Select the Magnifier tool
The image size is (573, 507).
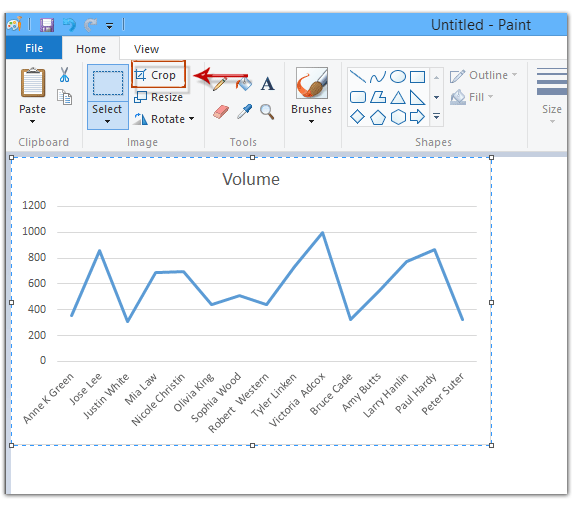click(267, 111)
